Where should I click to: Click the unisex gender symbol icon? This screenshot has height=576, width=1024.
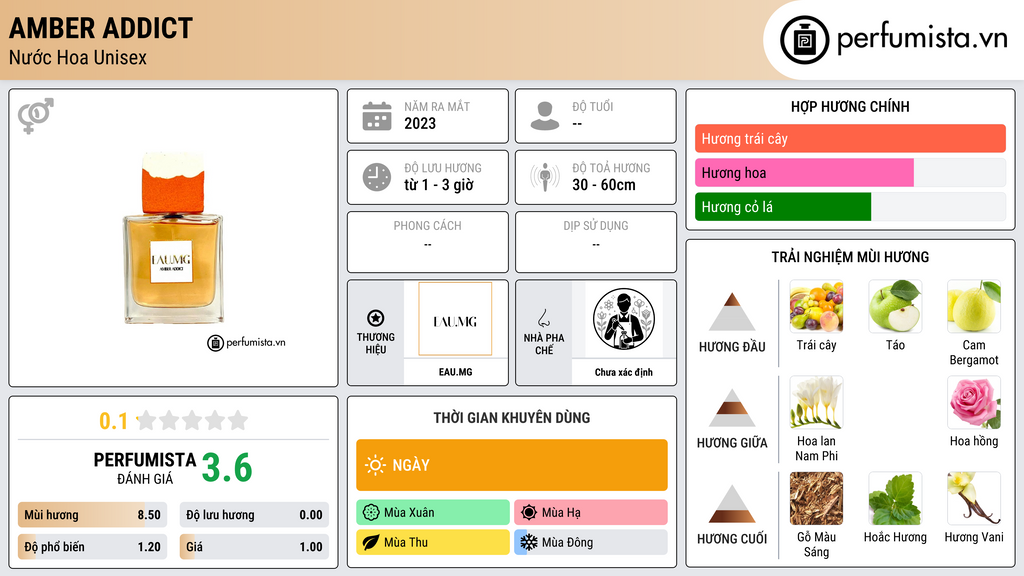pos(36,116)
